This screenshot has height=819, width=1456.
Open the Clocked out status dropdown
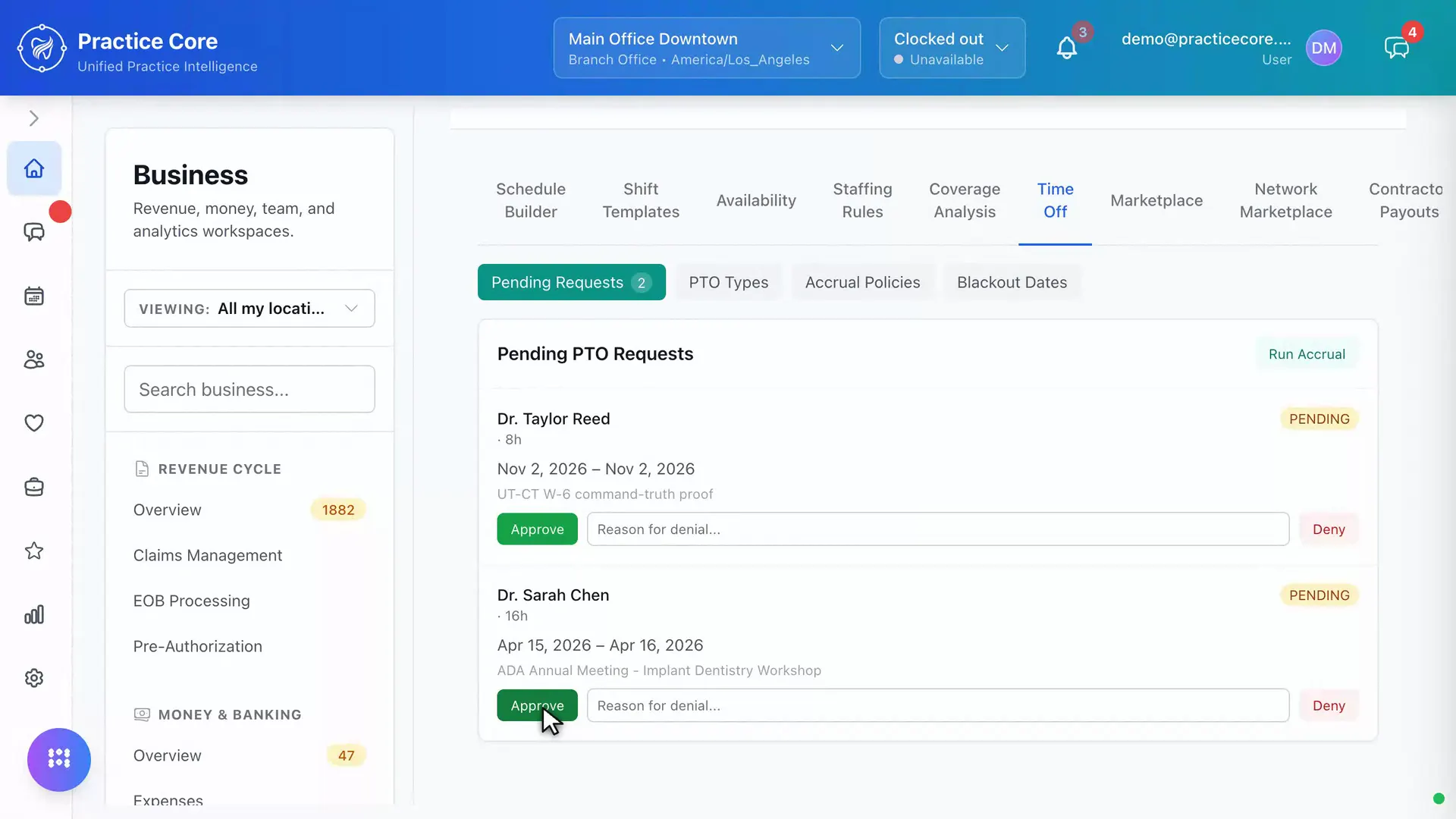tap(952, 48)
